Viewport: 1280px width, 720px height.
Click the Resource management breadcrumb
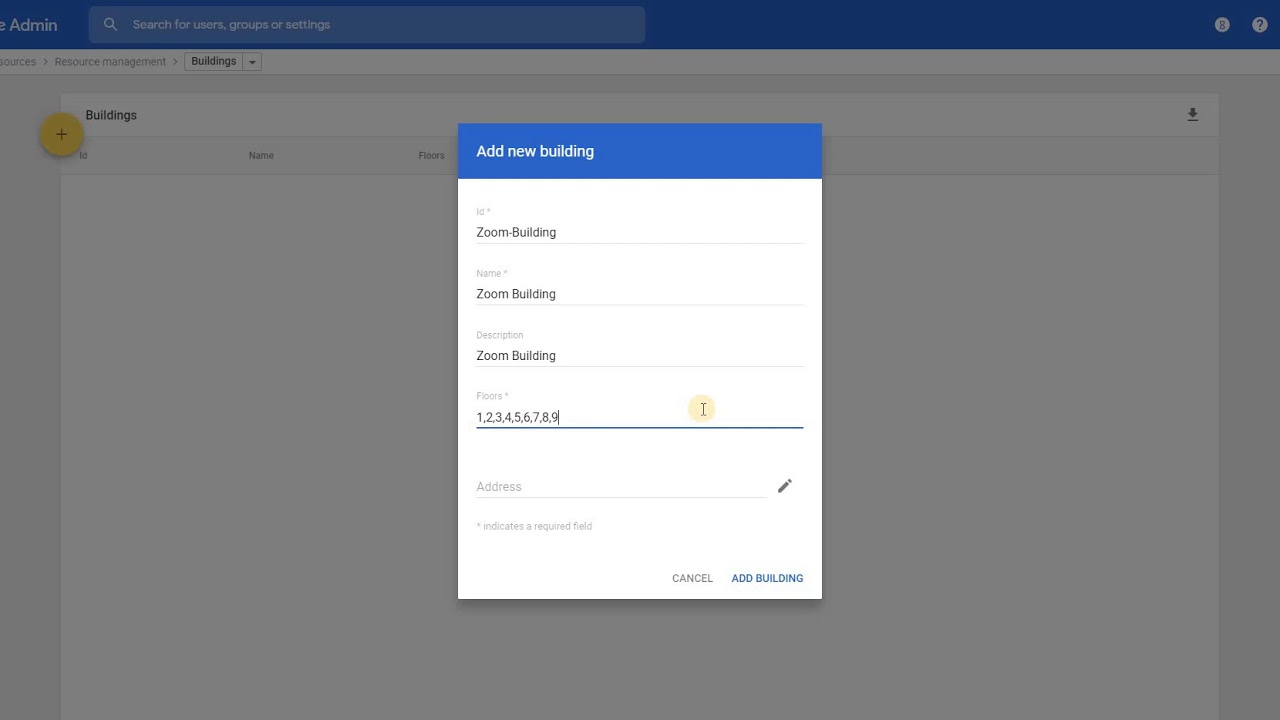[x=110, y=62]
